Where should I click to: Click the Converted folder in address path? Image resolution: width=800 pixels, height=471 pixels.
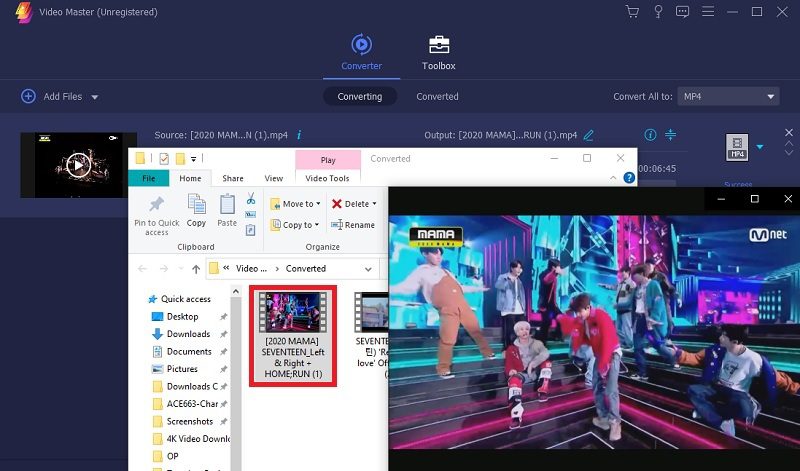click(305, 268)
